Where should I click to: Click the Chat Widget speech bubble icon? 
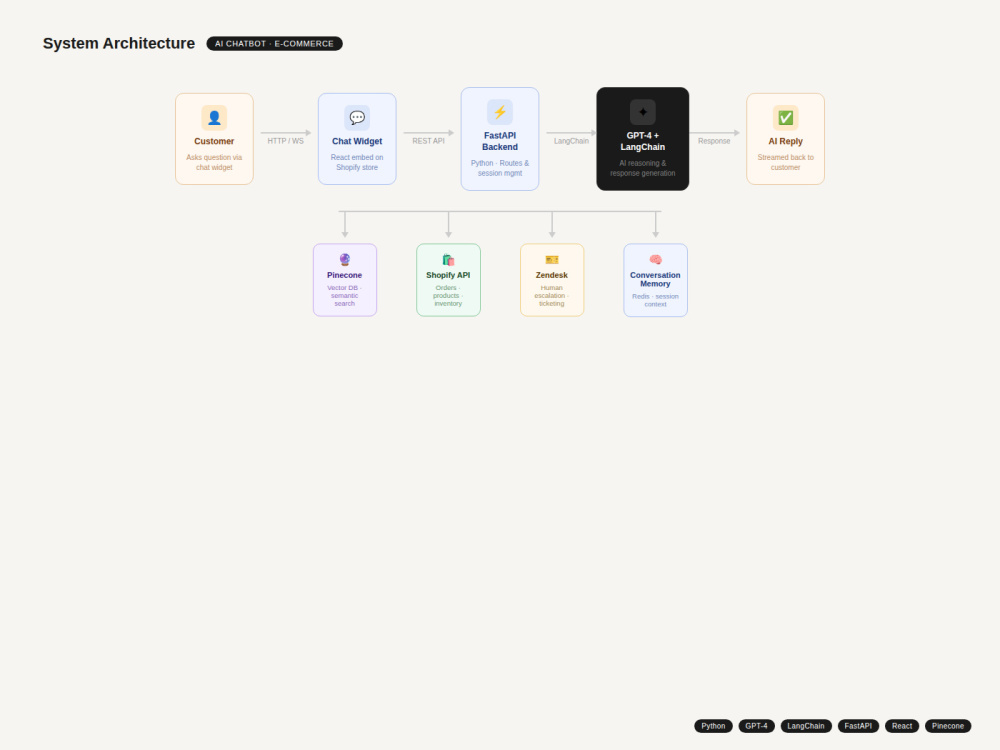357,118
